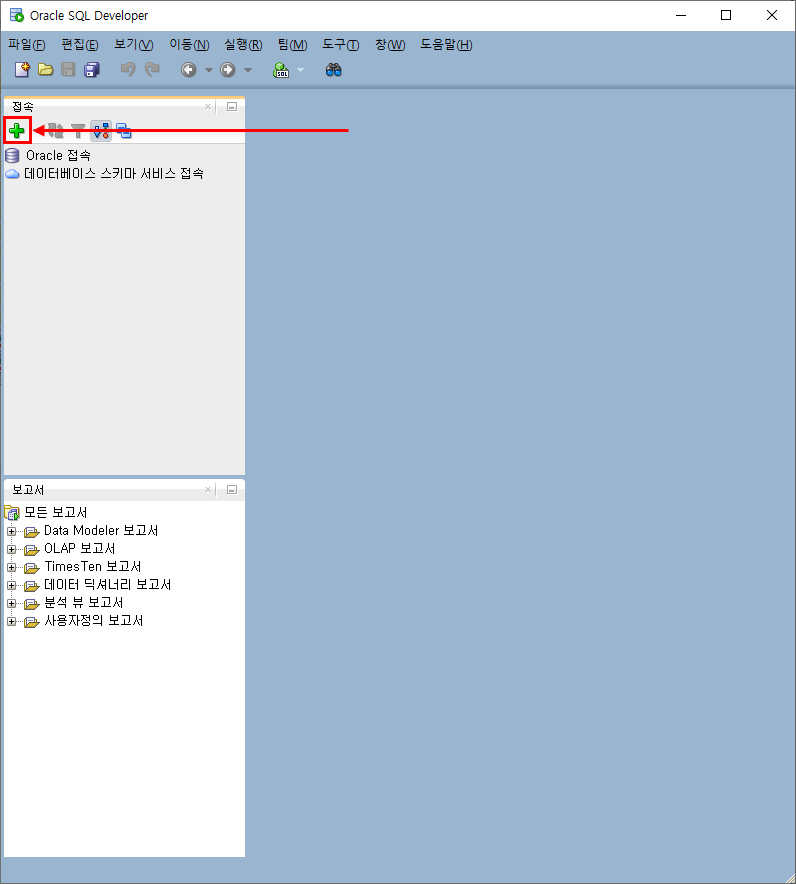Click the green plus New Connection icon
Image resolution: width=796 pixels, height=884 pixels.
coord(17,131)
